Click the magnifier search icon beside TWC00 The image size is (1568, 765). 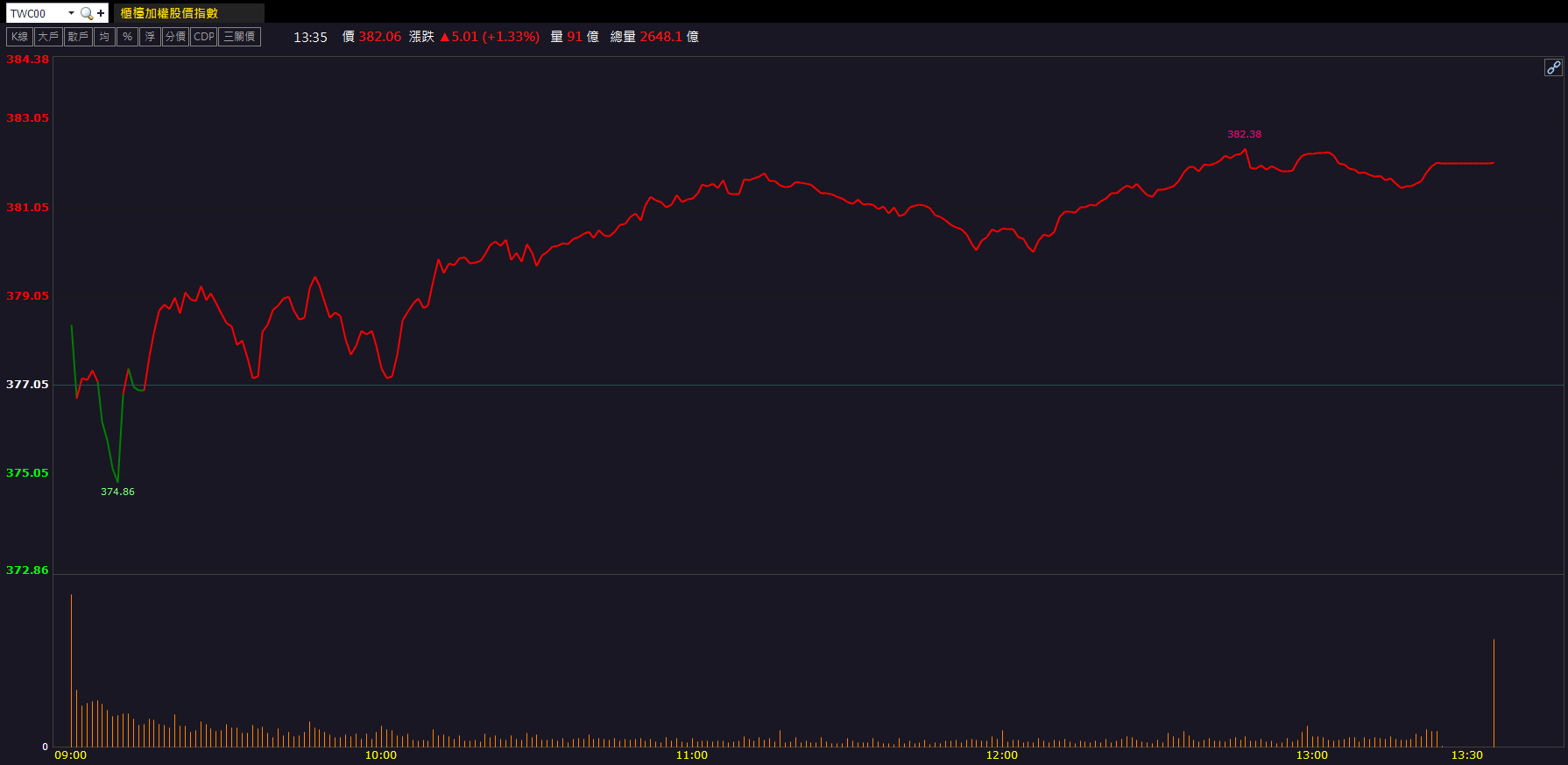[86, 13]
